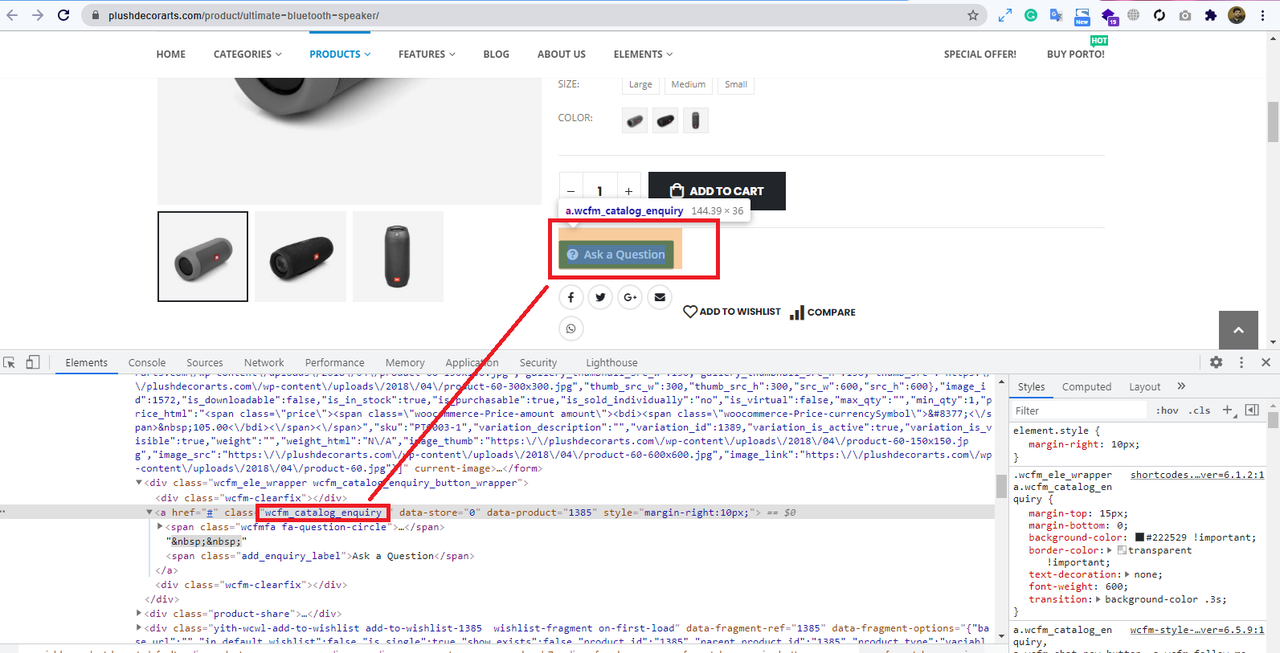Screen dimensions: 1280x653
Task: Click the back-to-top arrow button
Action: pyautogui.click(x=1238, y=330)
